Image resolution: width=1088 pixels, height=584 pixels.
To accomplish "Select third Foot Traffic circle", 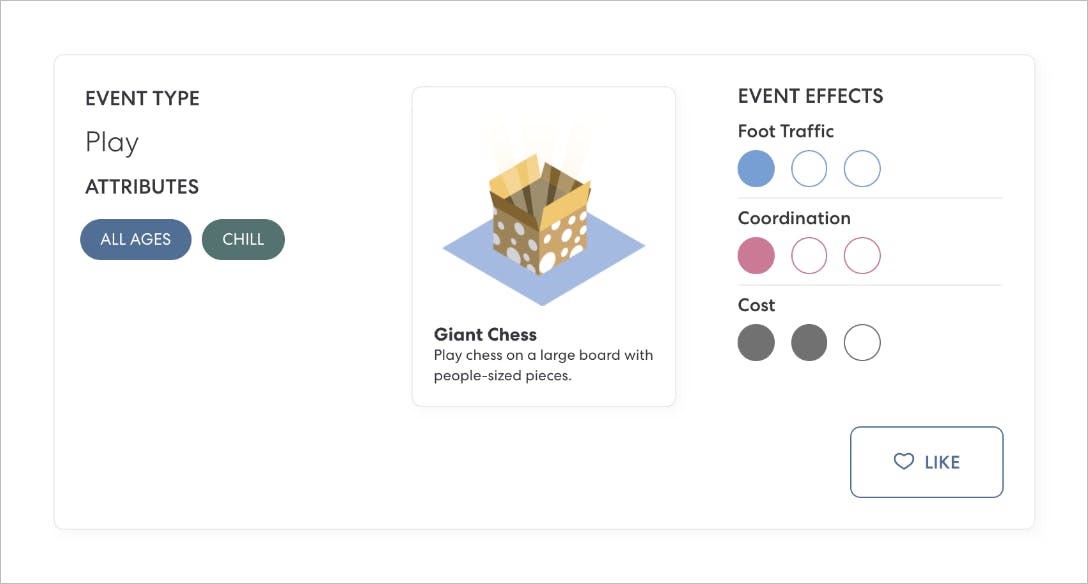I will 862,169.
